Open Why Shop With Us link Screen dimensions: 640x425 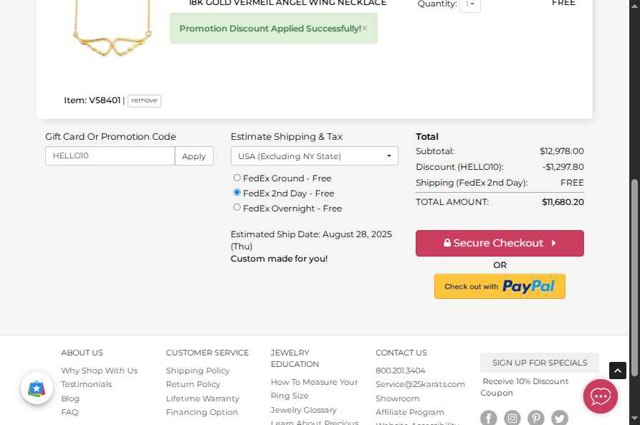99,371
